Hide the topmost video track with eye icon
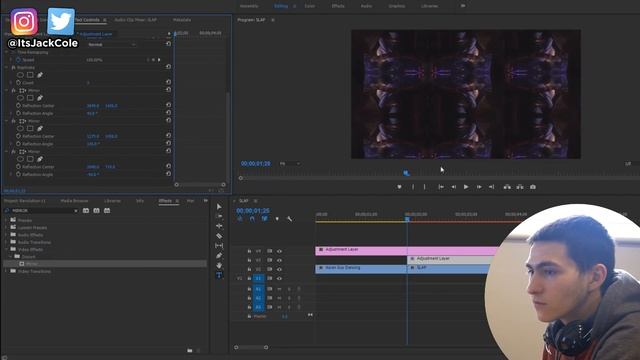The image size is (640, 360). point(279,251)
